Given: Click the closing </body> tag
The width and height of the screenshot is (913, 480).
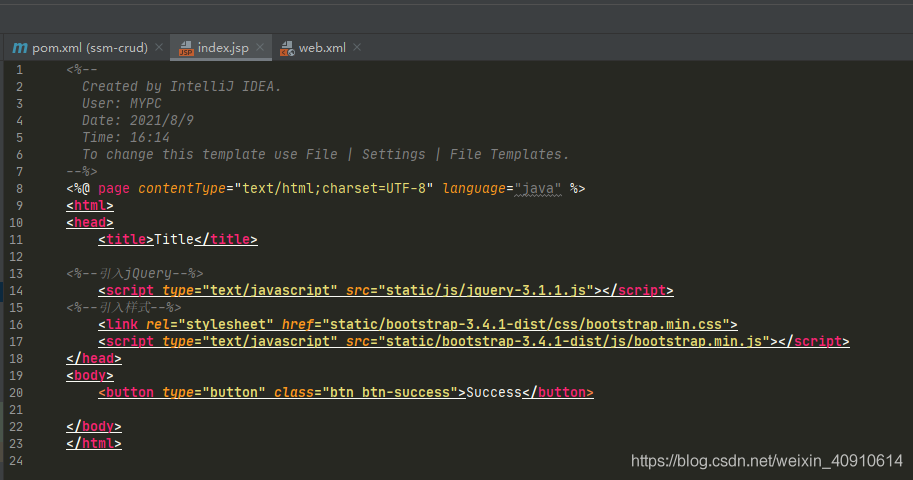Looking at the screenshot, I should click(x=94, y=427).
